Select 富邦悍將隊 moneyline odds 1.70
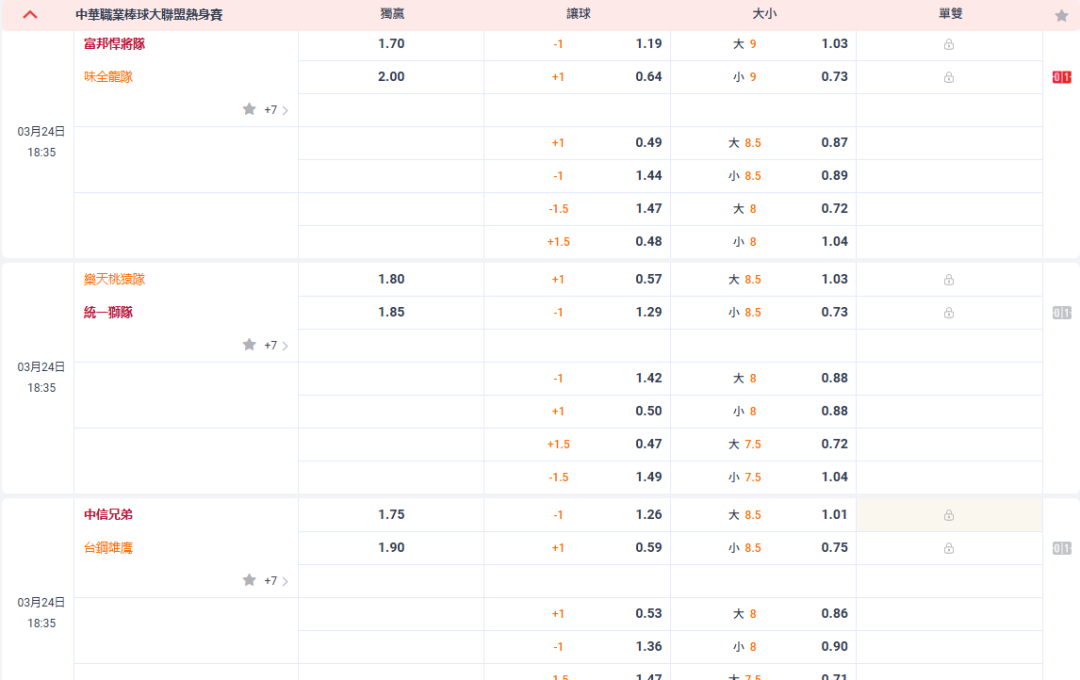The height and width of the screenshot is (680, 1080). pos(391,44)
